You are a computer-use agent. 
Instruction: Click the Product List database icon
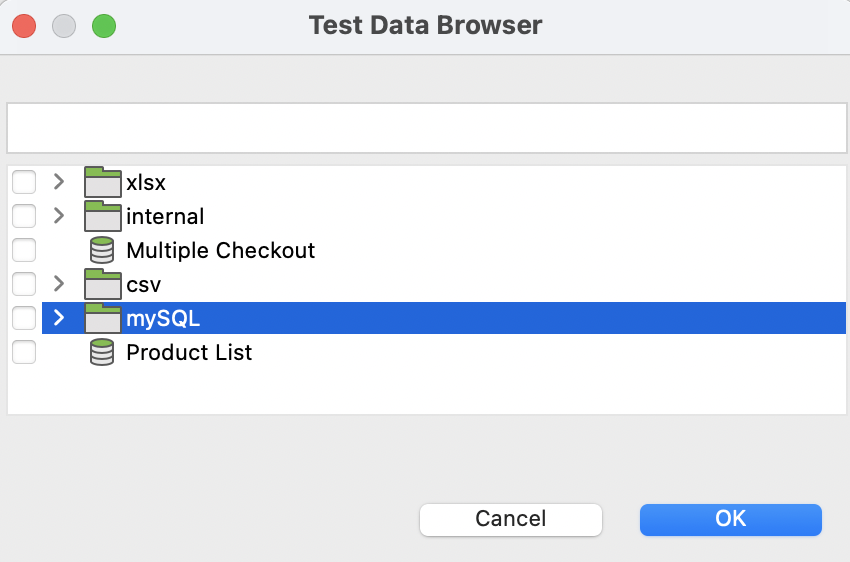pyautogui.click(x=102, y=352)
